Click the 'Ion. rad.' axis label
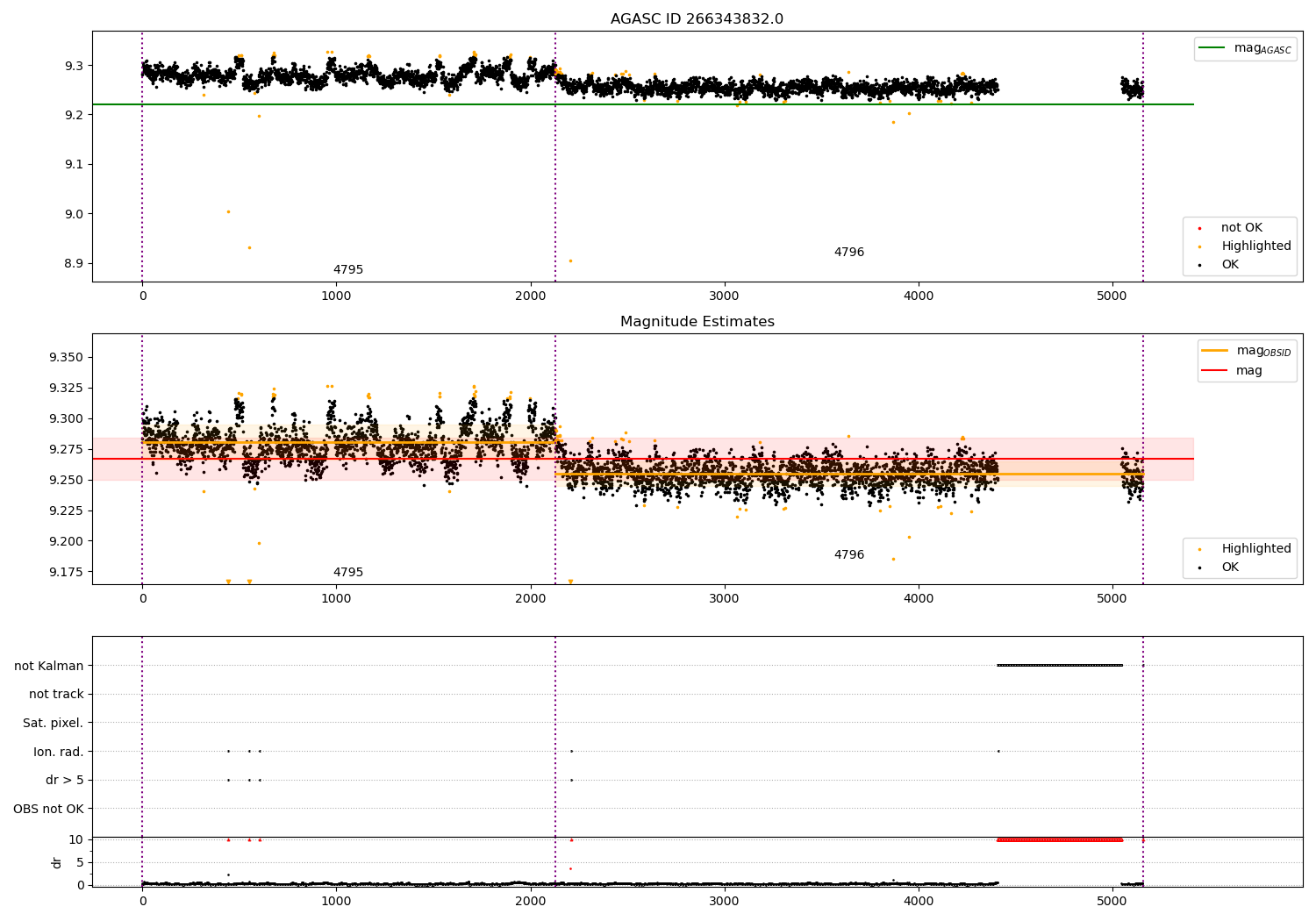The image size is (1316, 921). click(58, 752)
